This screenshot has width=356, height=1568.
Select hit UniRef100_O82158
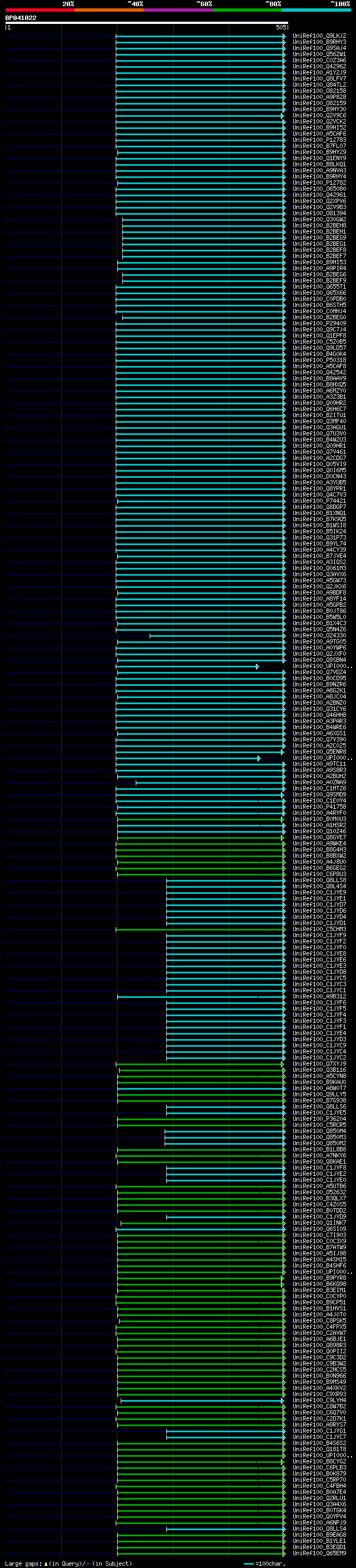[x=319, y=91]
